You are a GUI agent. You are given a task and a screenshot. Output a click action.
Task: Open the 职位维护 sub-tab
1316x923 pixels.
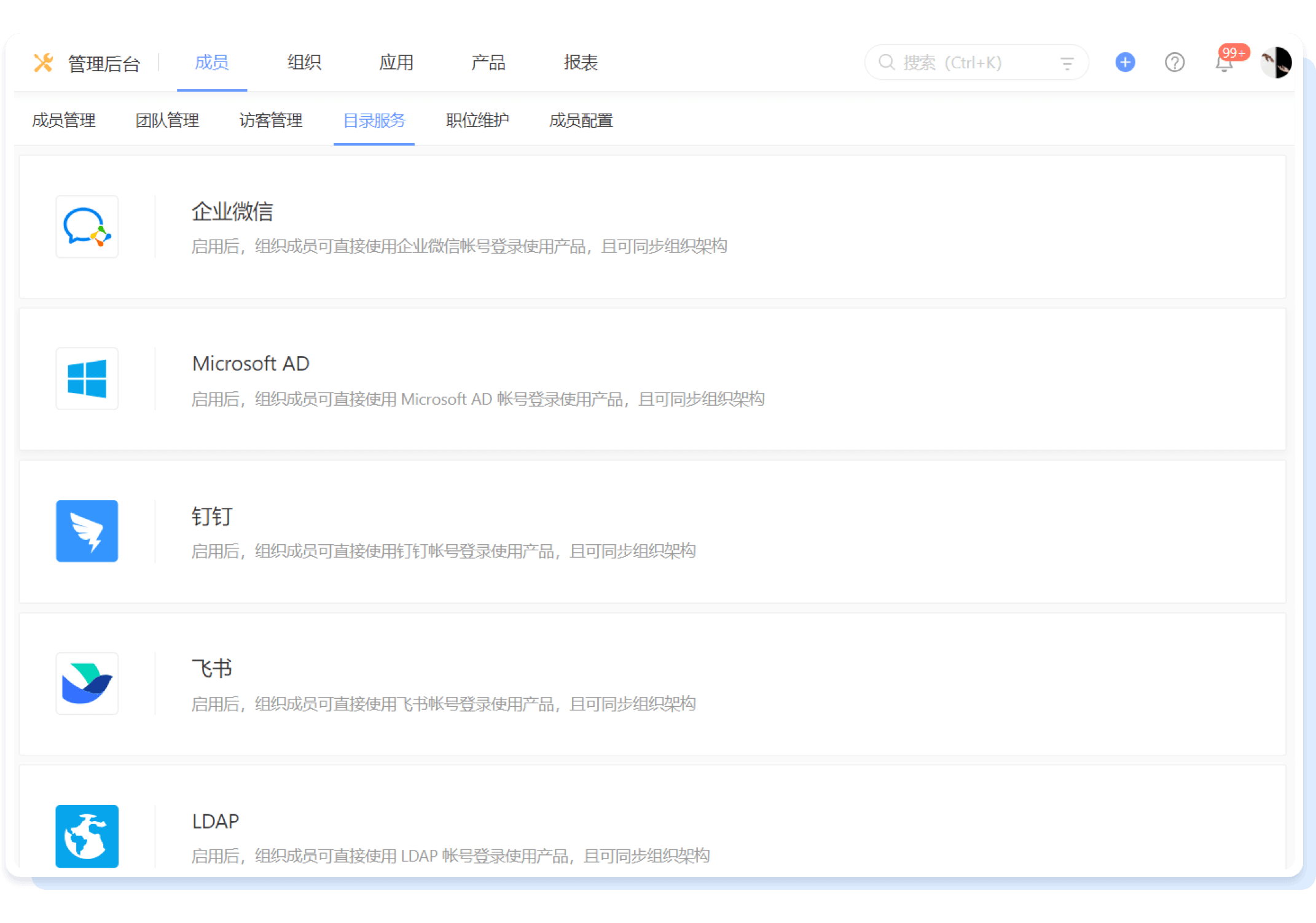coord(477,120)
